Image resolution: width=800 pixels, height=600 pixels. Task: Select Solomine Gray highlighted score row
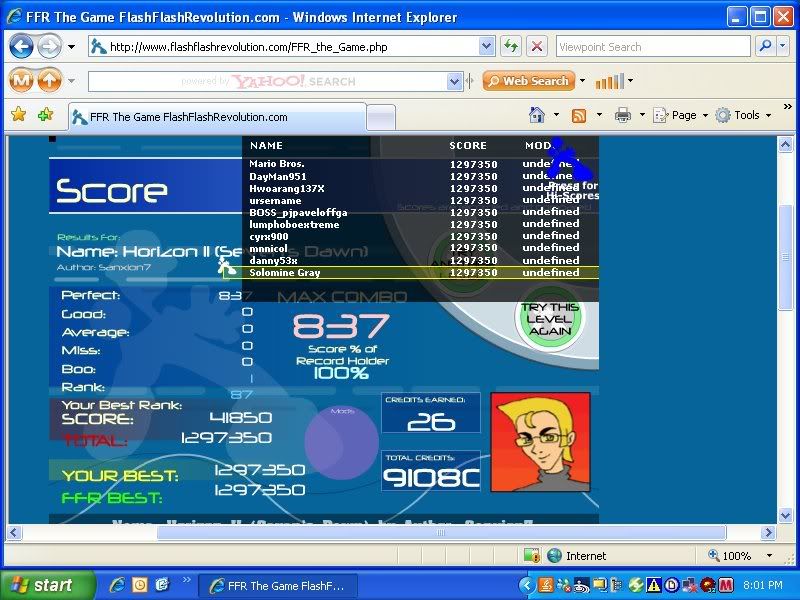point(420,272)
